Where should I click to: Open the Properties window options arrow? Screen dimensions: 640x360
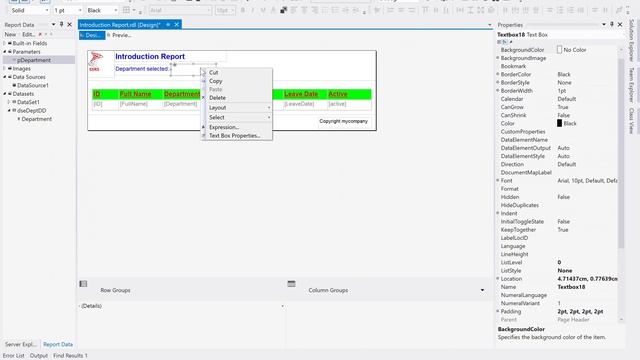click(604, 24)
